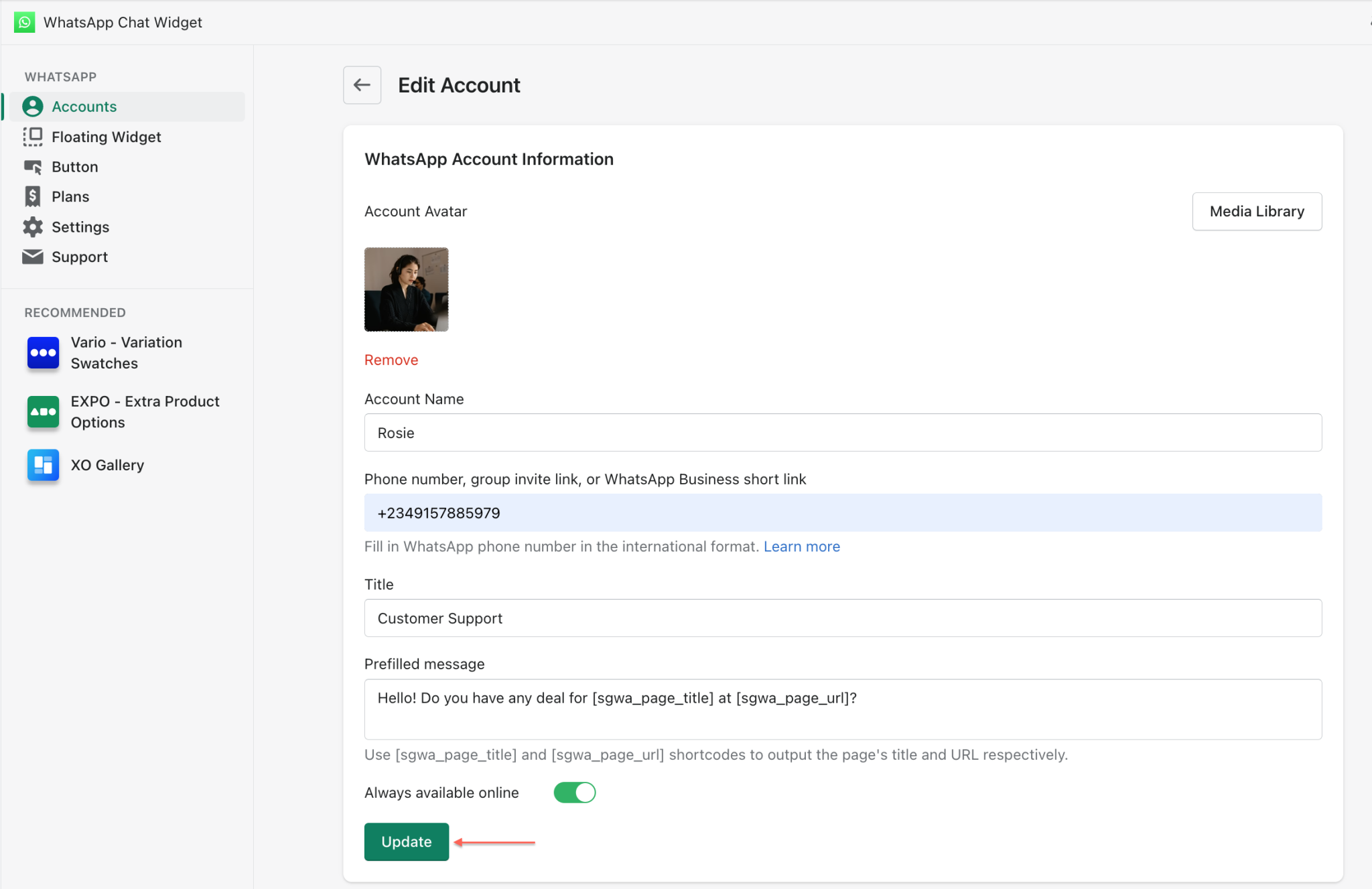Screen dimensions: 1372x889
Task: Click the account avatar photo
Action: [406, 289]
